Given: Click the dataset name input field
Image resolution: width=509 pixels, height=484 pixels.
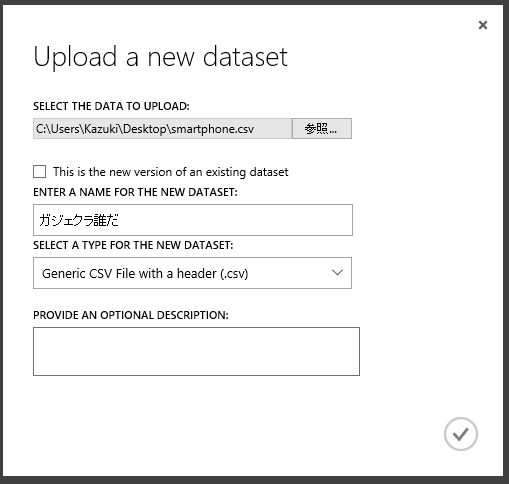Looking at the screenshot, I should pyautogui.click(x=193, y=220).
